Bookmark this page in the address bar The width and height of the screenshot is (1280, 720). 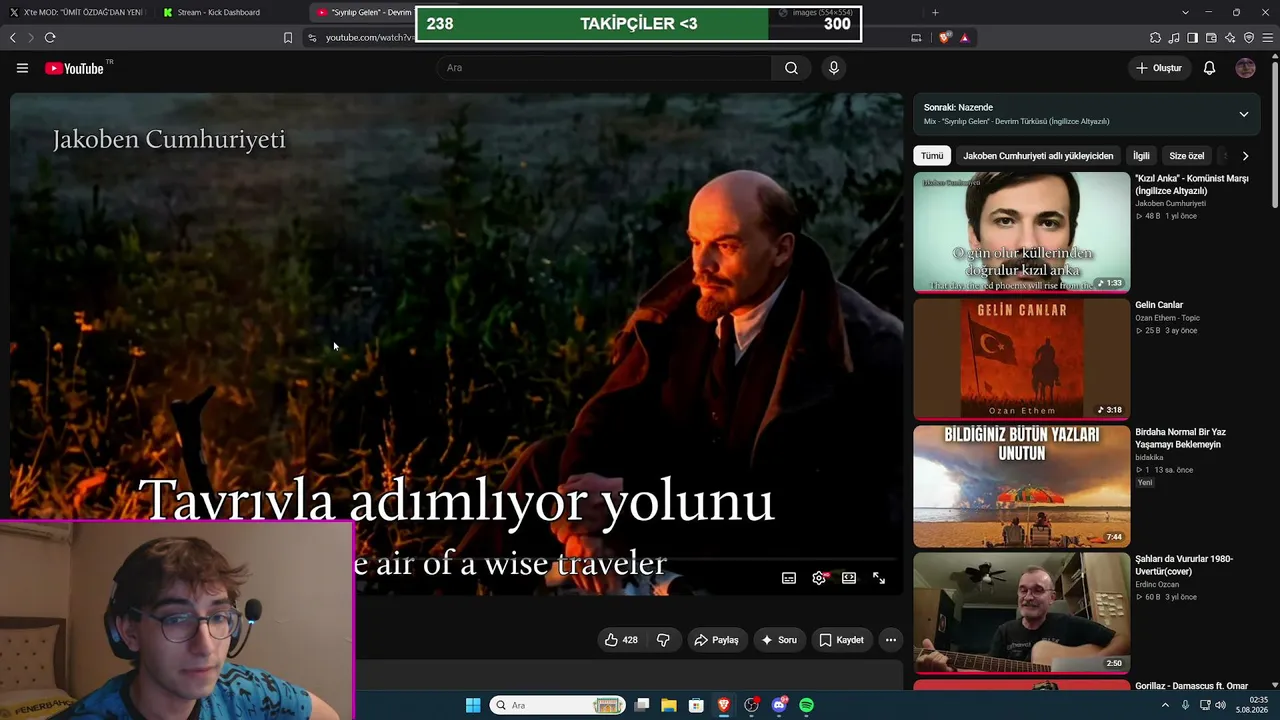click(x=288, y=38)
